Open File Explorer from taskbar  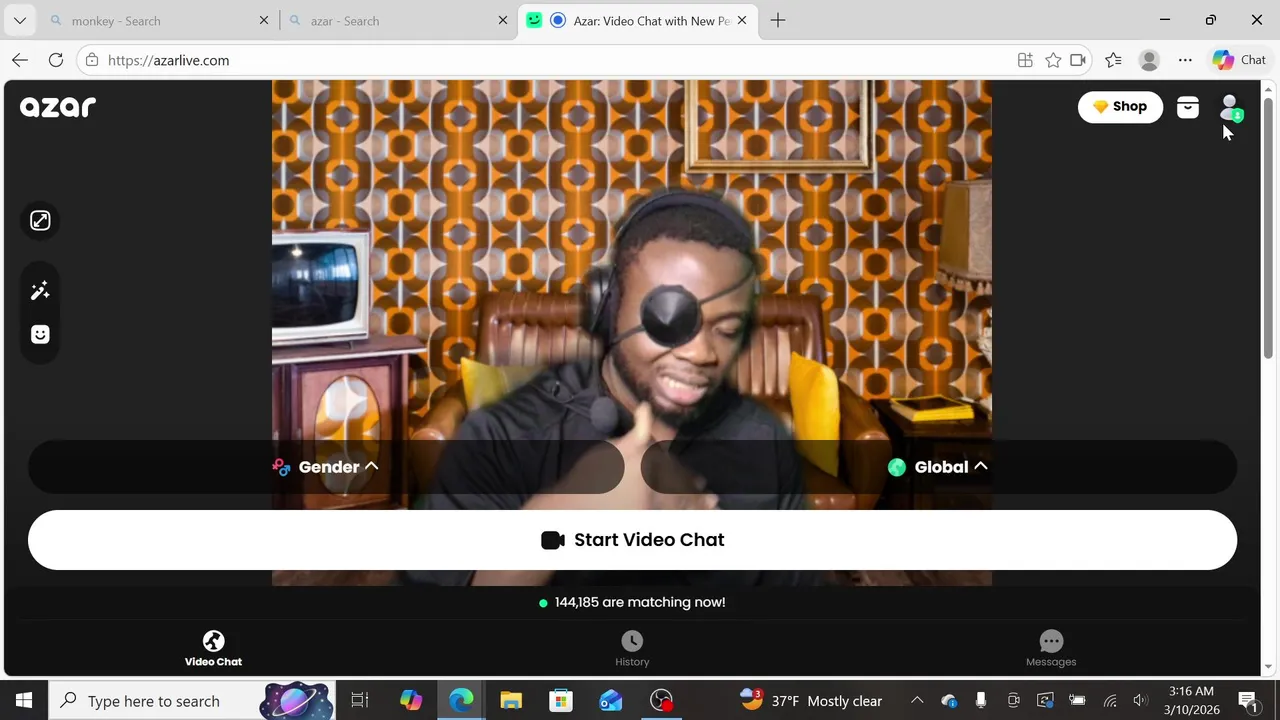[511, 700]
